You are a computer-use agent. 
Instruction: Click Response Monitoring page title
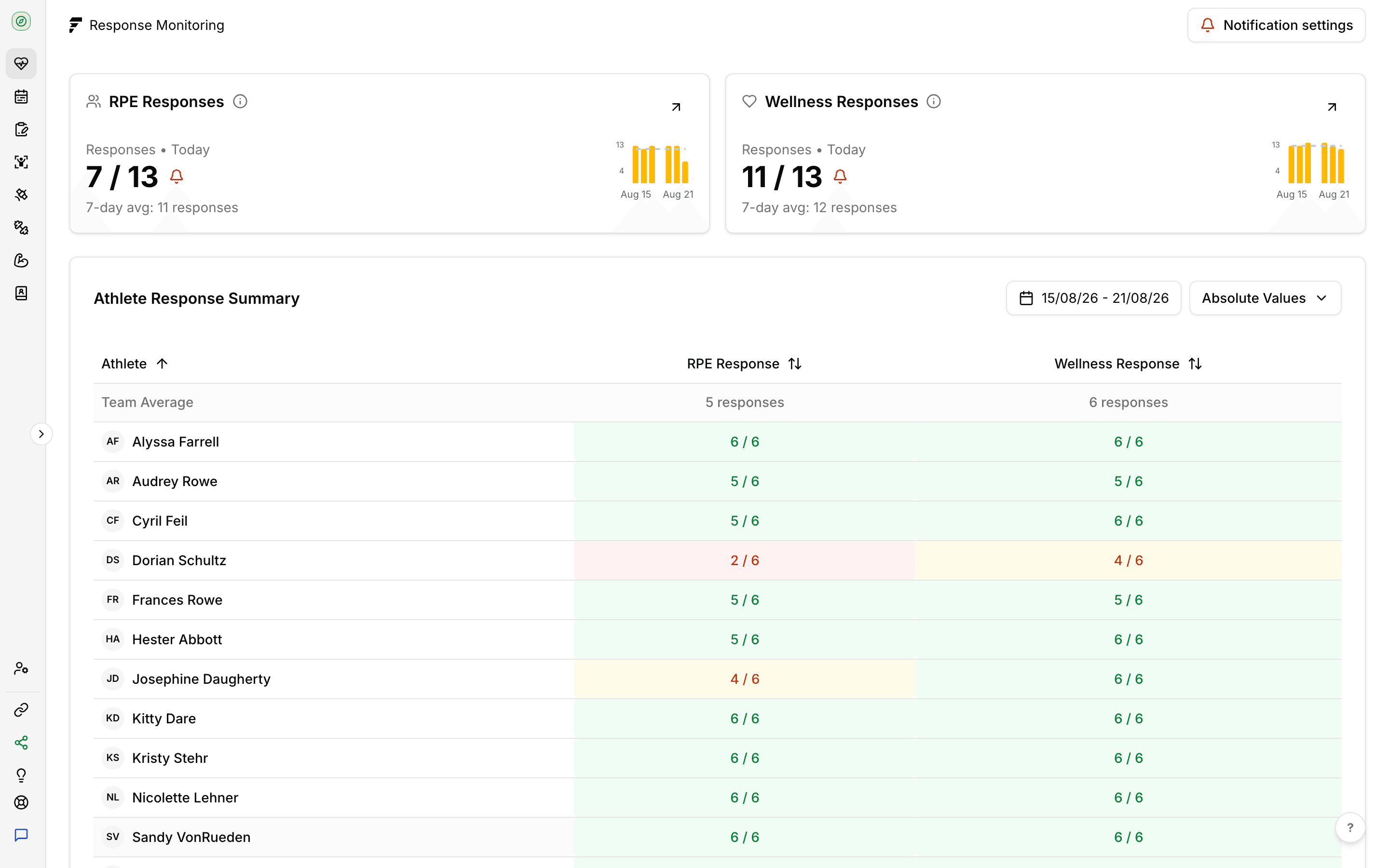[157, 25]
